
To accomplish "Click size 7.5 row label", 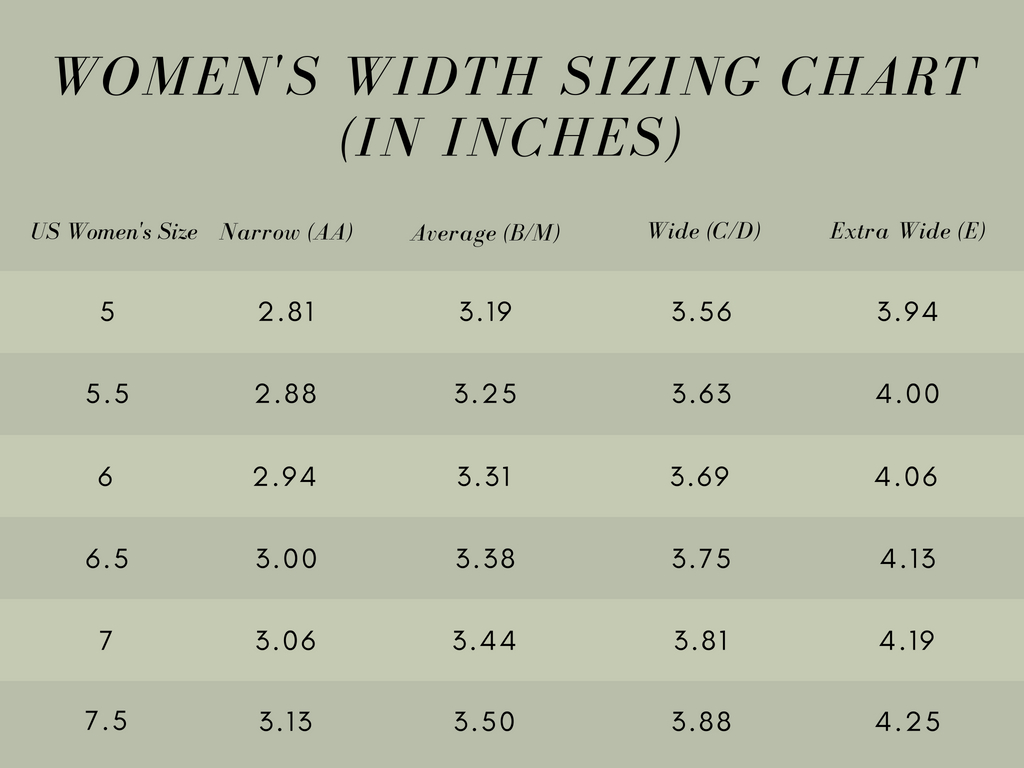I will point(106,721).
